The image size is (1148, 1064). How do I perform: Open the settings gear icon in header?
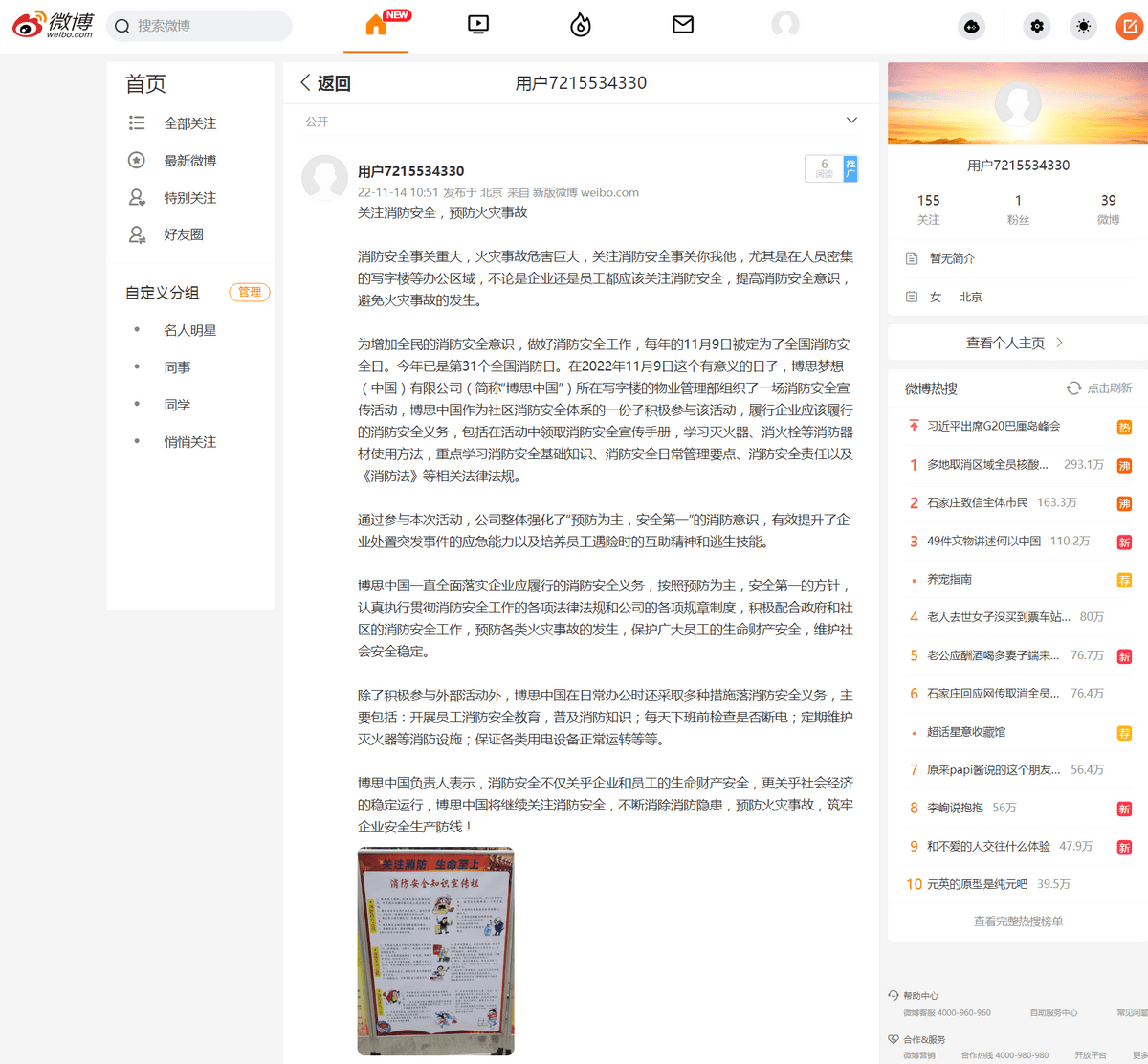(x=1036, y=26)
